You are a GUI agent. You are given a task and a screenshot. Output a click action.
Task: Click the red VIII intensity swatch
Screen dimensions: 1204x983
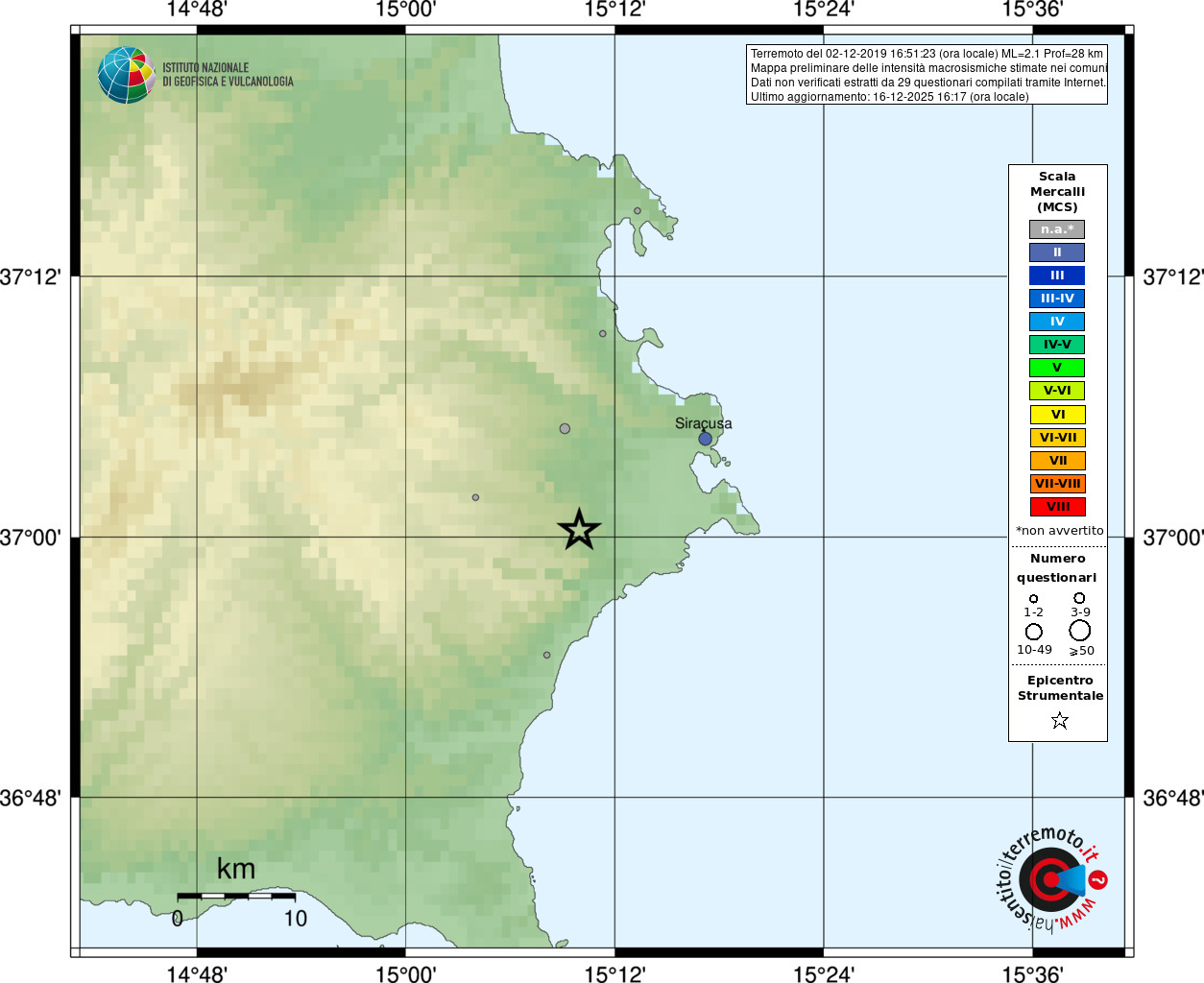(1058, 507)
